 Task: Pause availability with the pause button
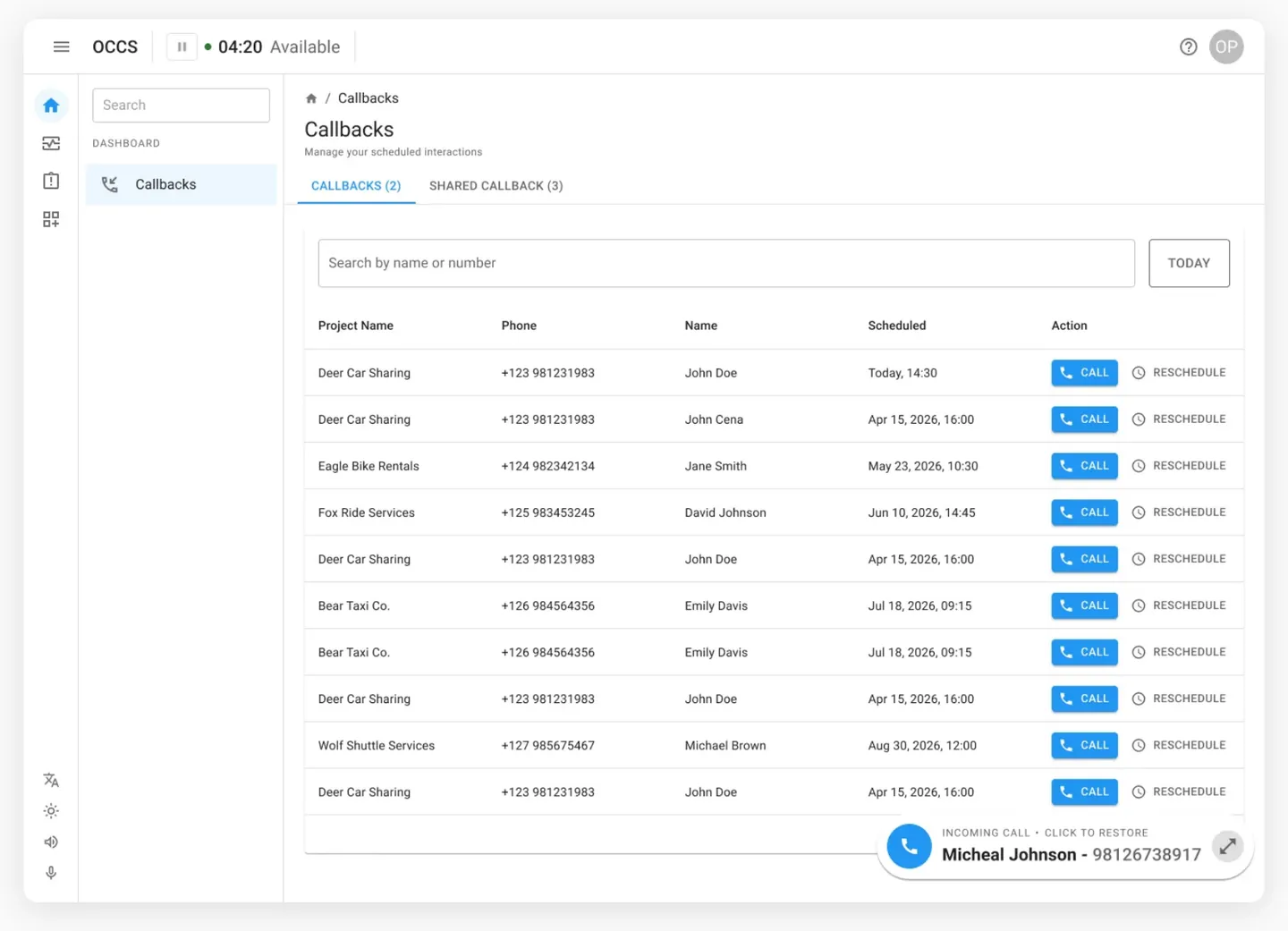point(182,47)
